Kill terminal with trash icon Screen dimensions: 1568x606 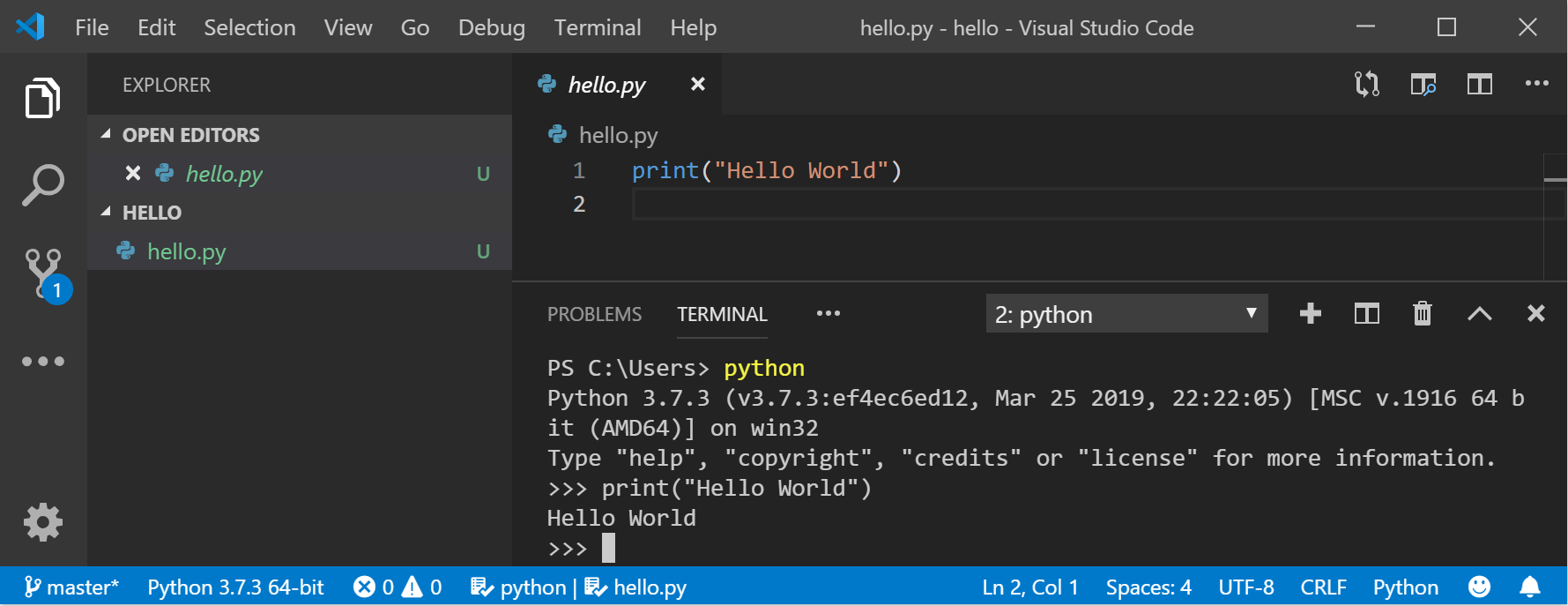tap(1423, 313)
